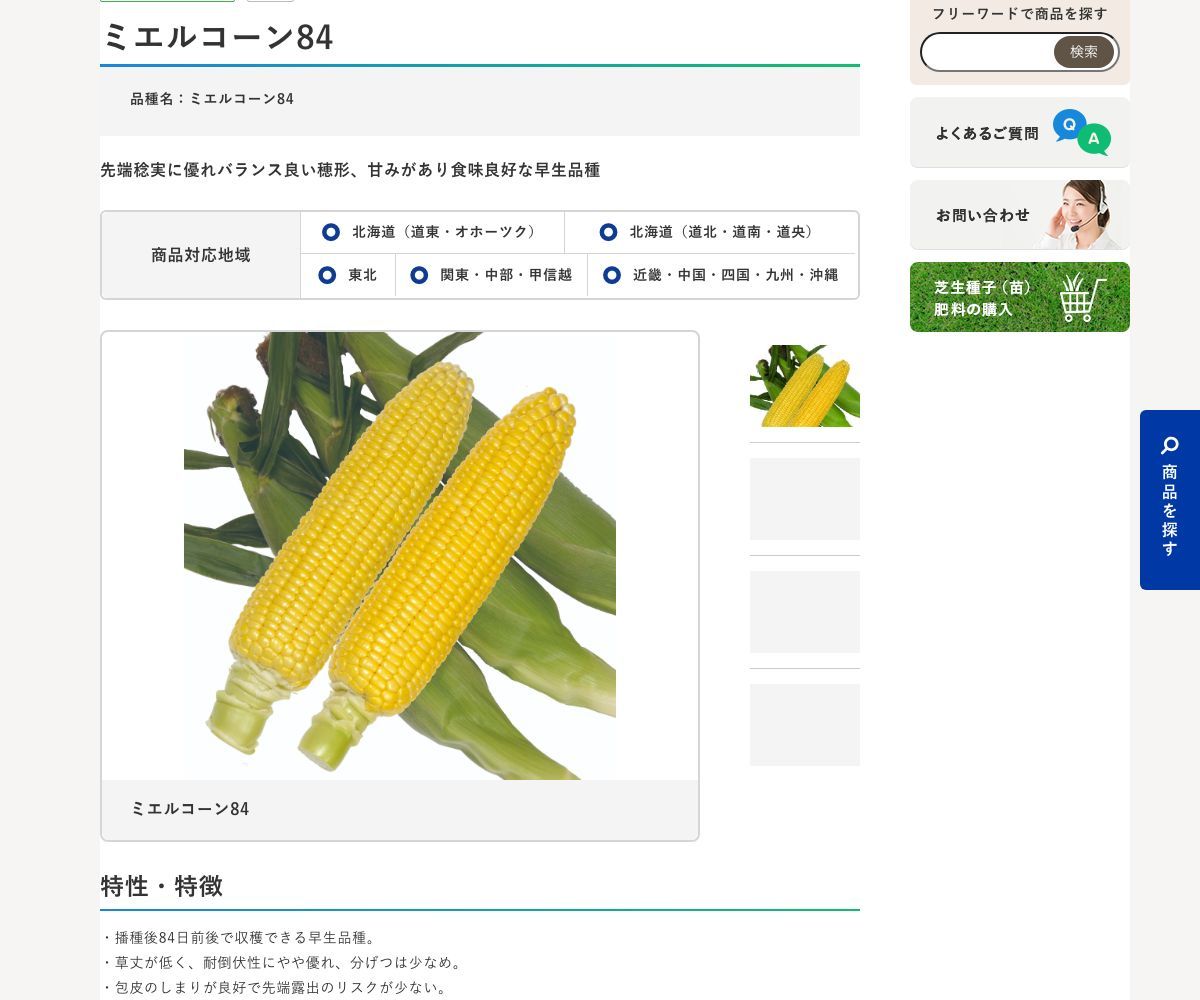The width and height of the screenshot is (1200, 1000).
Task: Open the お問い合わせ contact banner
Action: point(1020,215)
